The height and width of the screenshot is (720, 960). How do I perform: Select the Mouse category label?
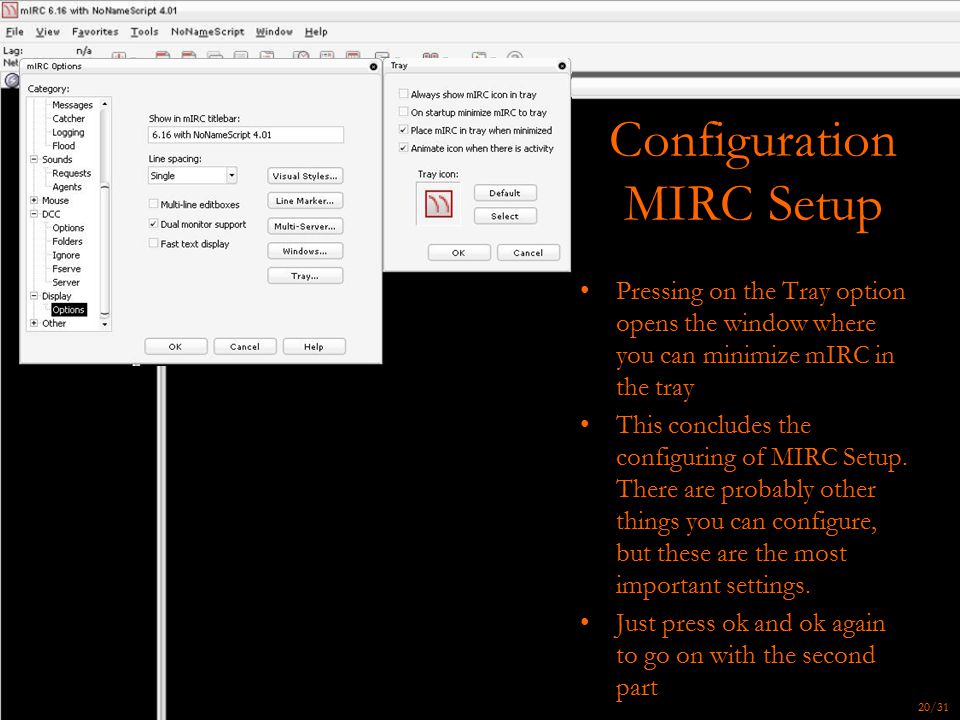click(x=55, y=200)
